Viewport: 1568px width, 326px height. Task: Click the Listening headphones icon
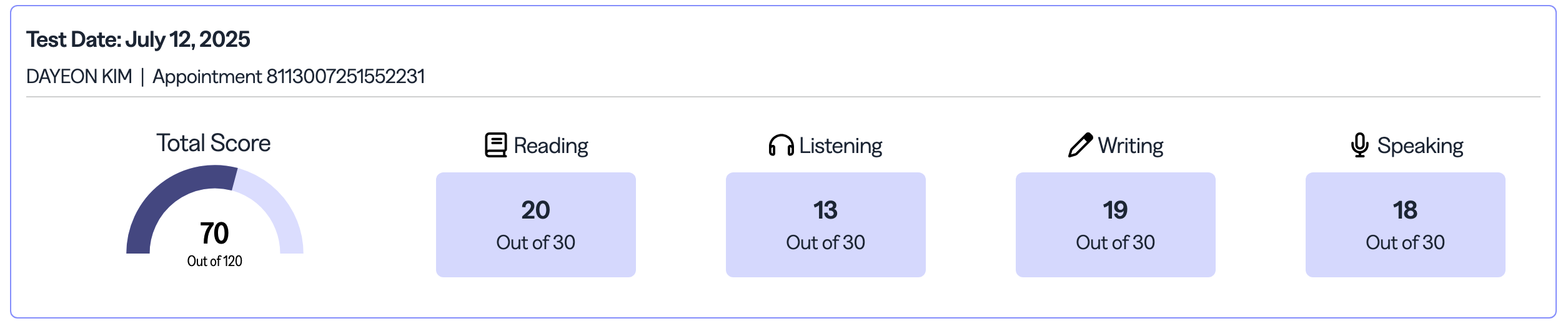click(x=781, y=146)
